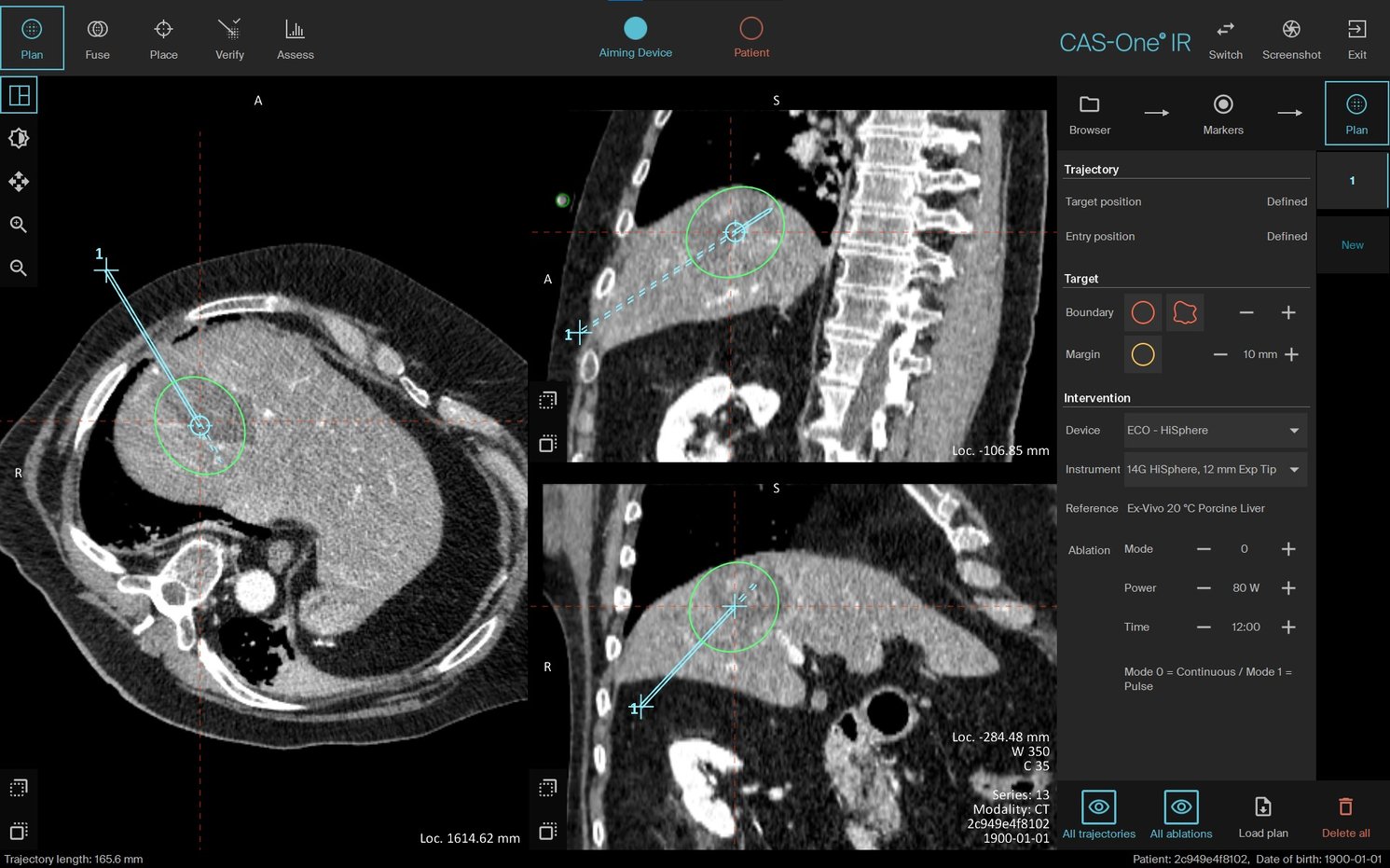The width and height of the screenshot is (1390, 868).
Task: Click the Target position Defined status
Action: (x=1287, y=201)
